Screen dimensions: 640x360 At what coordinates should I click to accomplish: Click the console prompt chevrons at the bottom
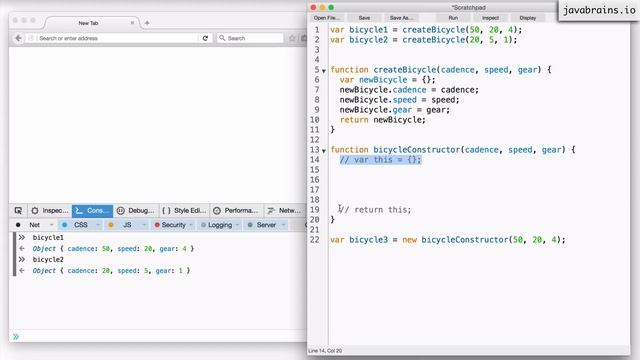pyautogui.click(x=16, y=337)
